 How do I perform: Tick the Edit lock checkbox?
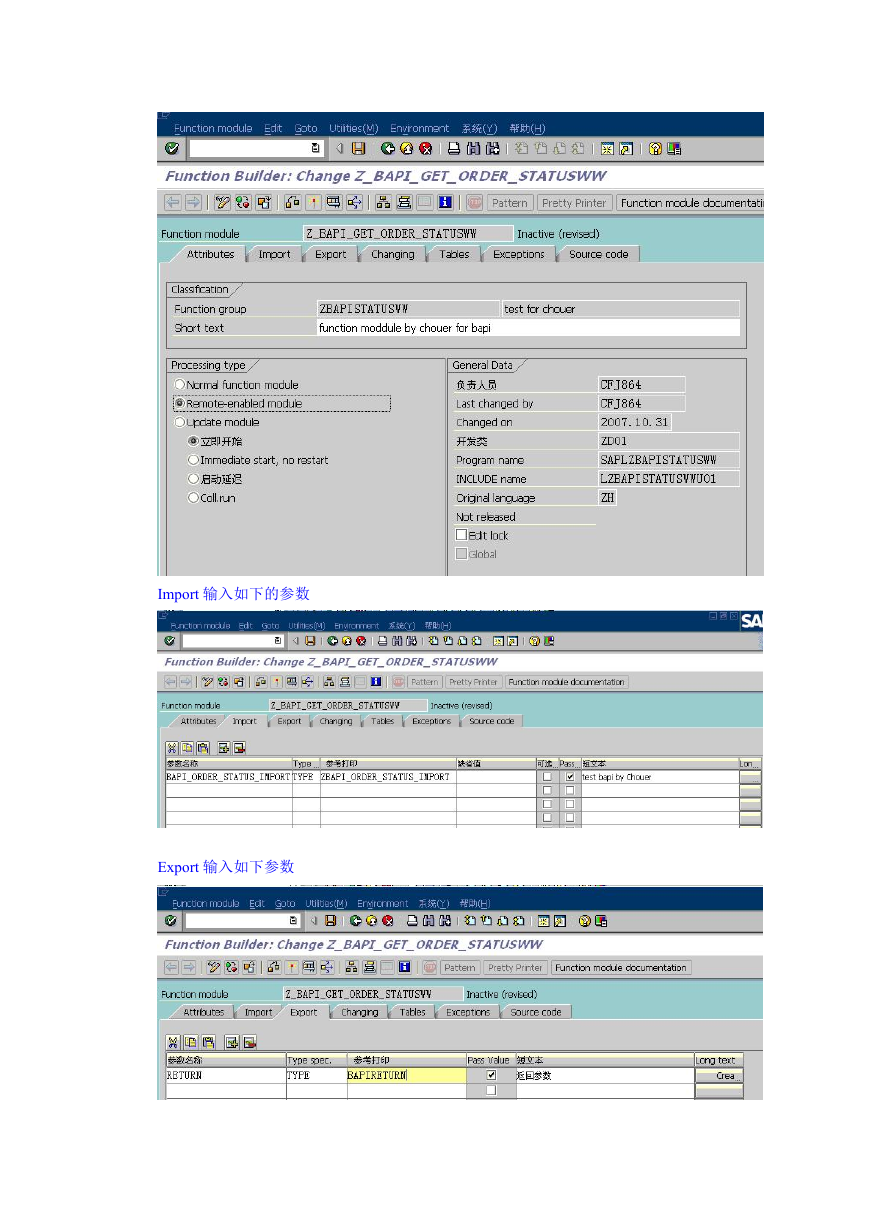pos(461,535)
